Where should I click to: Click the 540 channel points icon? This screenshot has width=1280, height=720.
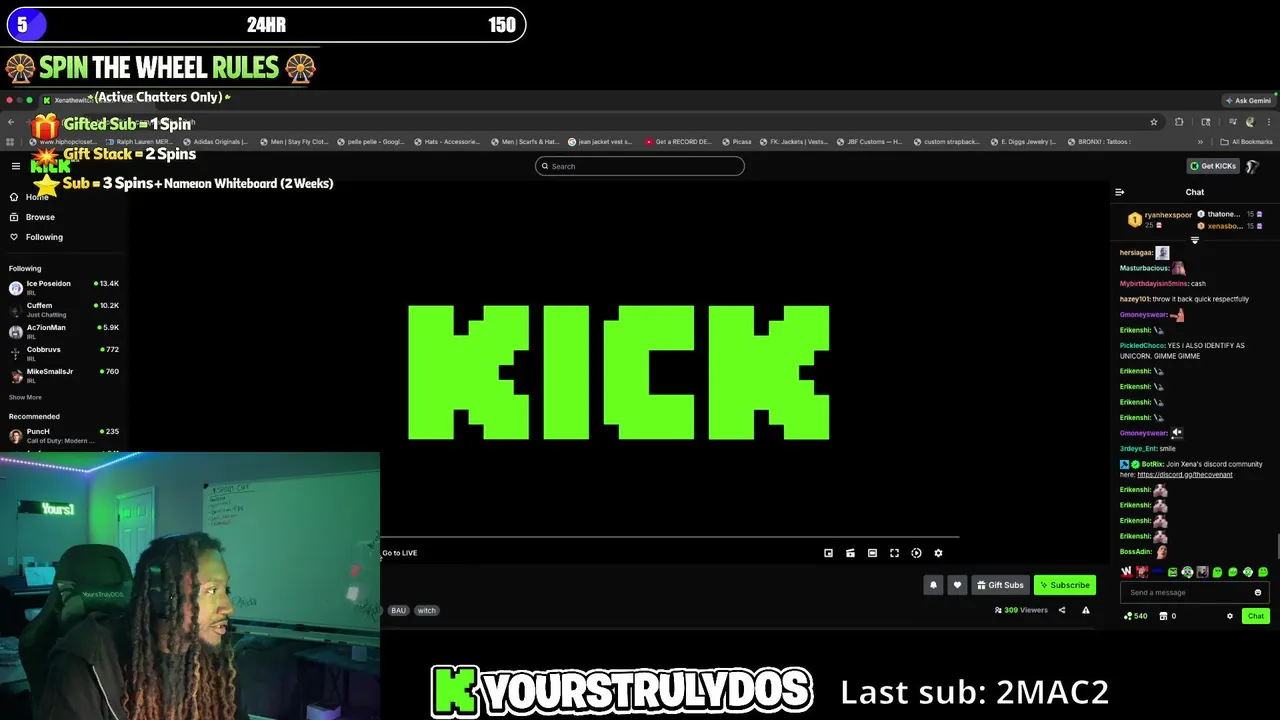coord(1135,616)
